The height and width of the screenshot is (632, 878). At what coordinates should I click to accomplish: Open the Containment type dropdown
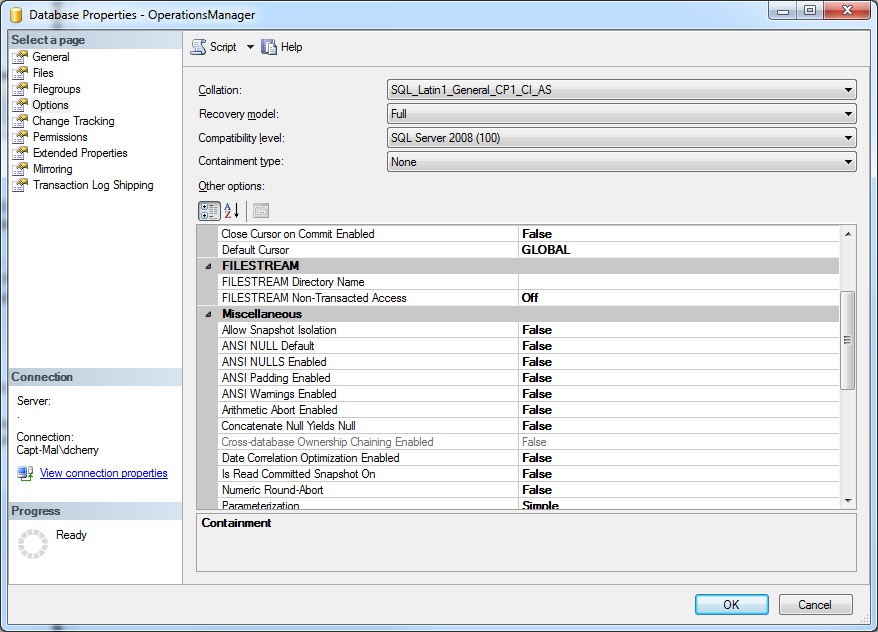pyautogui.click(x=622, y=162)
